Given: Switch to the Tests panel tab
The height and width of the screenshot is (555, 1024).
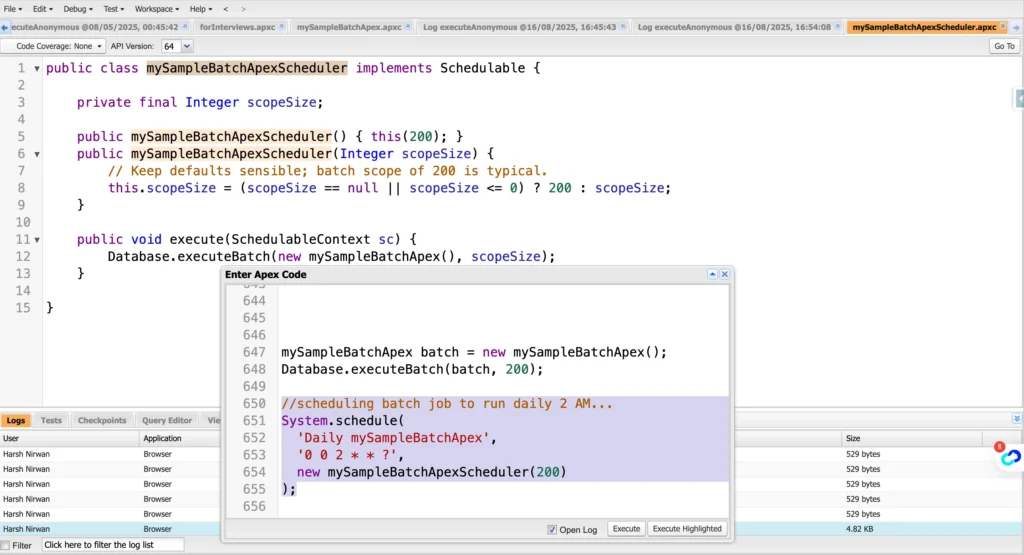Looking at the screenshot, I should 51,420.
